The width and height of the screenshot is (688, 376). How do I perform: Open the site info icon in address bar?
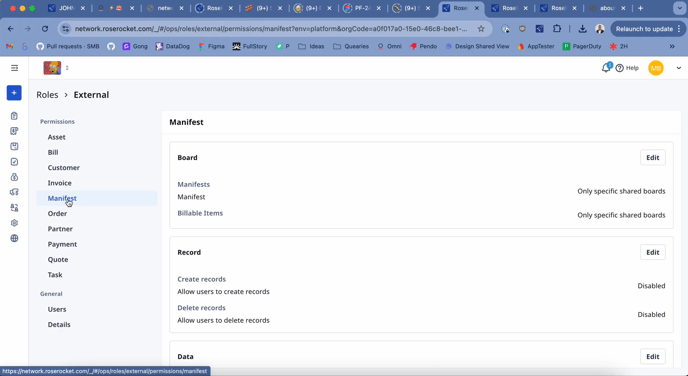pyautogui.click(x=66, y=29)
